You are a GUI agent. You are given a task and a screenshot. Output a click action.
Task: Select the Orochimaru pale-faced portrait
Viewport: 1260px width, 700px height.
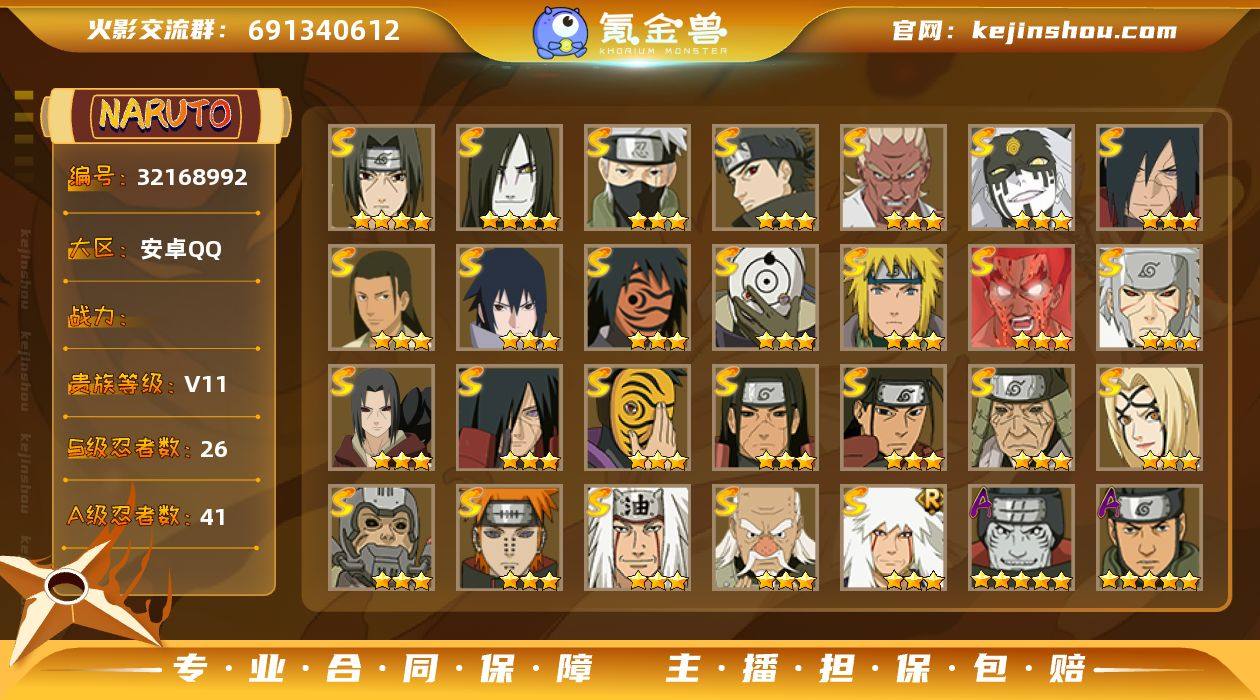tap(509, 178)
